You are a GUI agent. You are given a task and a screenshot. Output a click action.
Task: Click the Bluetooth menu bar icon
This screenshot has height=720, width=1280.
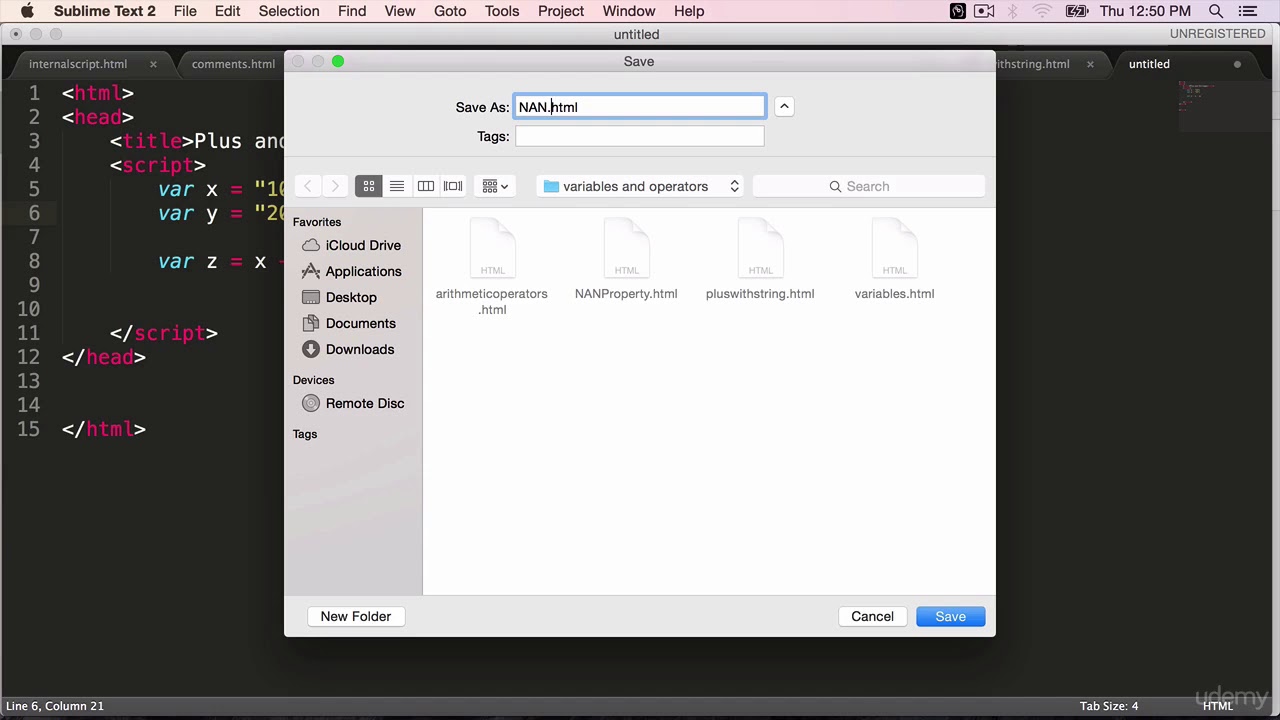pos(1012,11)
